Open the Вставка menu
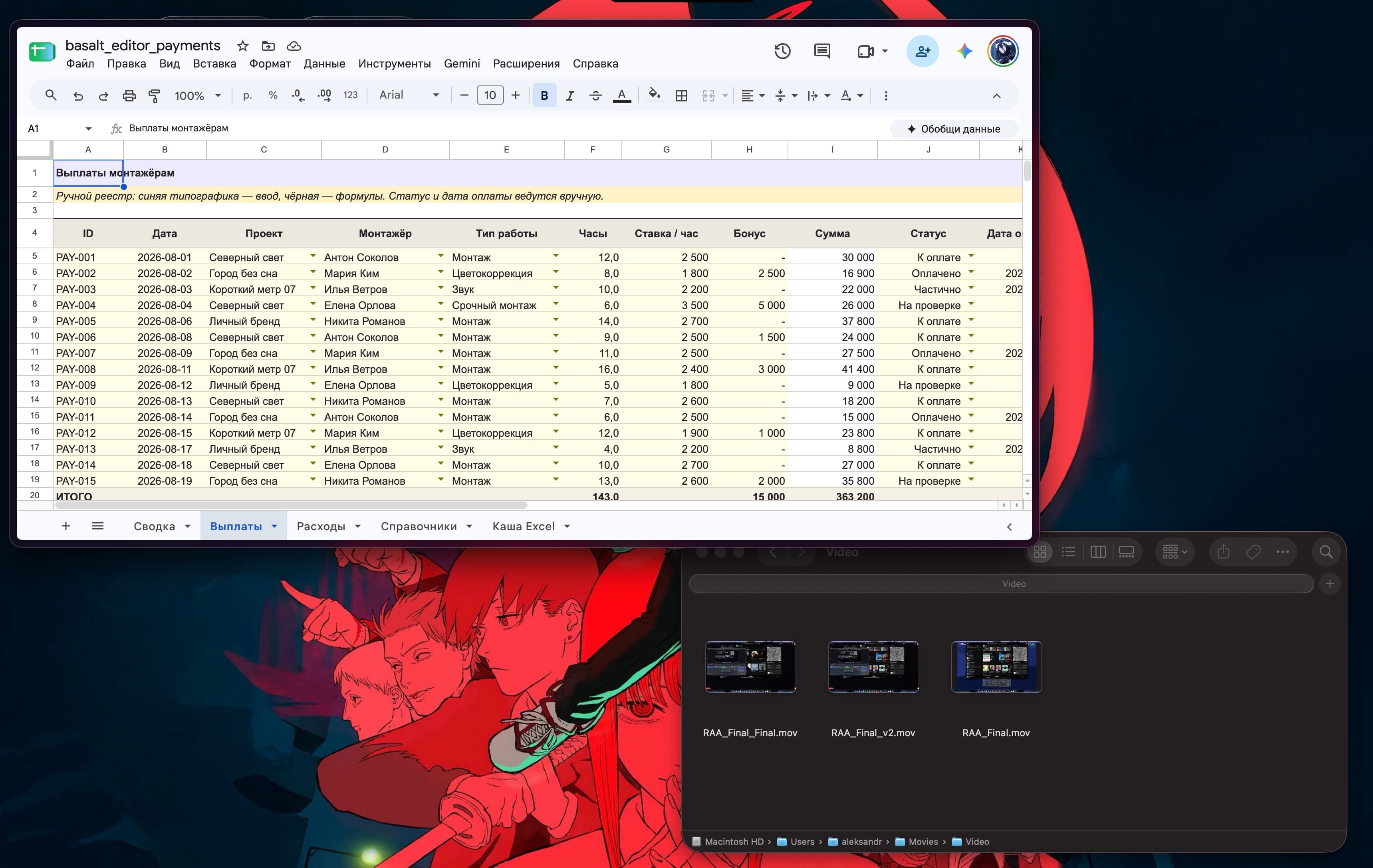The height and width of the screenshot is (868, 1373). point(214,64)
